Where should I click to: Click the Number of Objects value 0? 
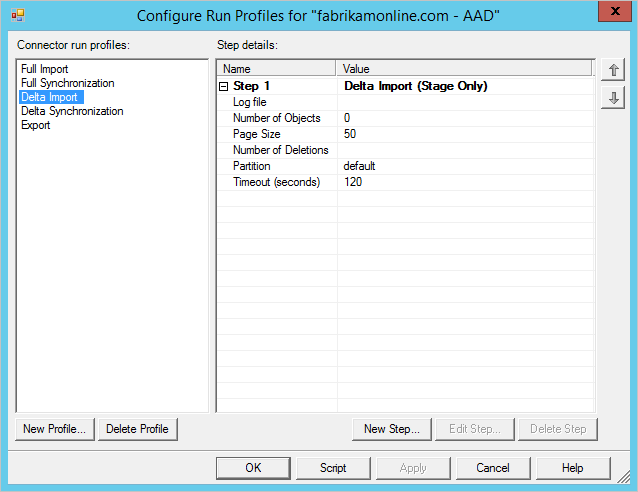347,118
